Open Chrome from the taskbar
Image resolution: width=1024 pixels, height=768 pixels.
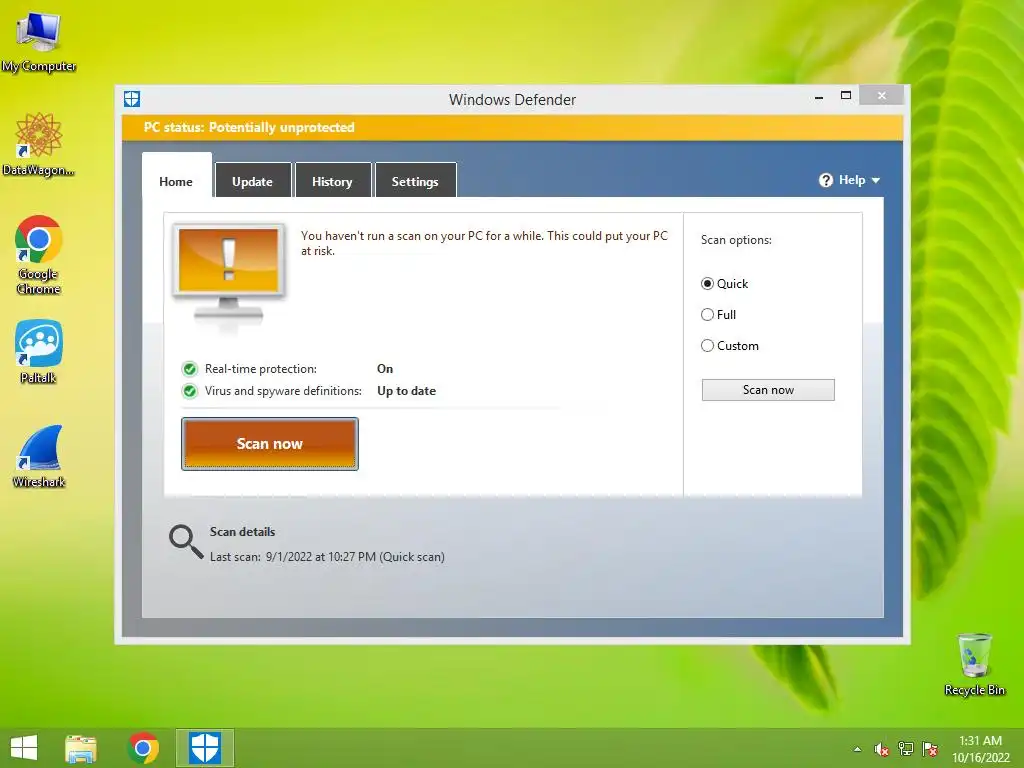(143, 748)
